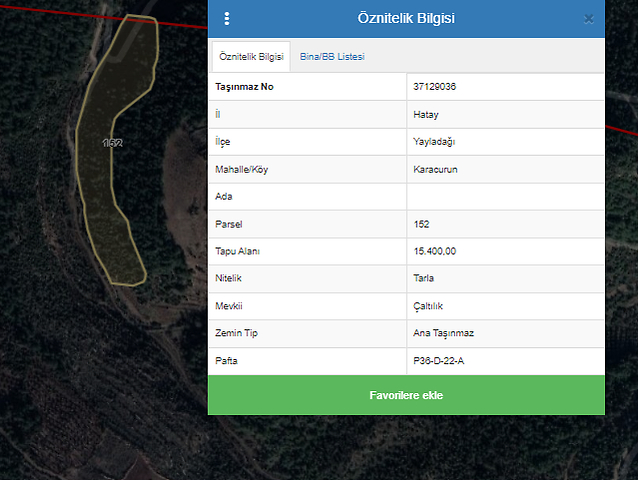Close the Öznitelik Bilgisi panel

pos(588,19)
